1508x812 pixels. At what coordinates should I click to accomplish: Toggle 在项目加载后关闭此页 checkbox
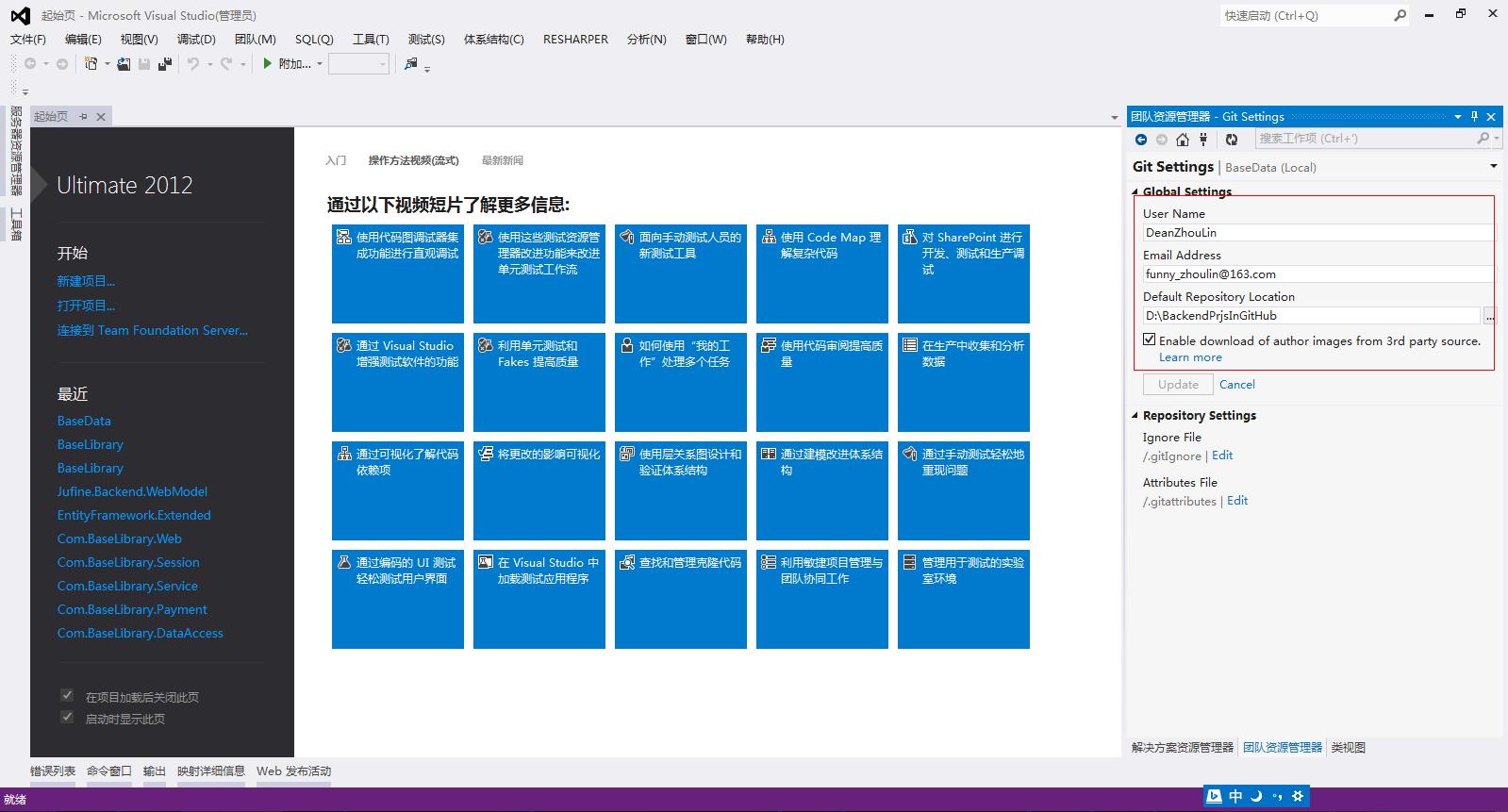coord(67,695)
